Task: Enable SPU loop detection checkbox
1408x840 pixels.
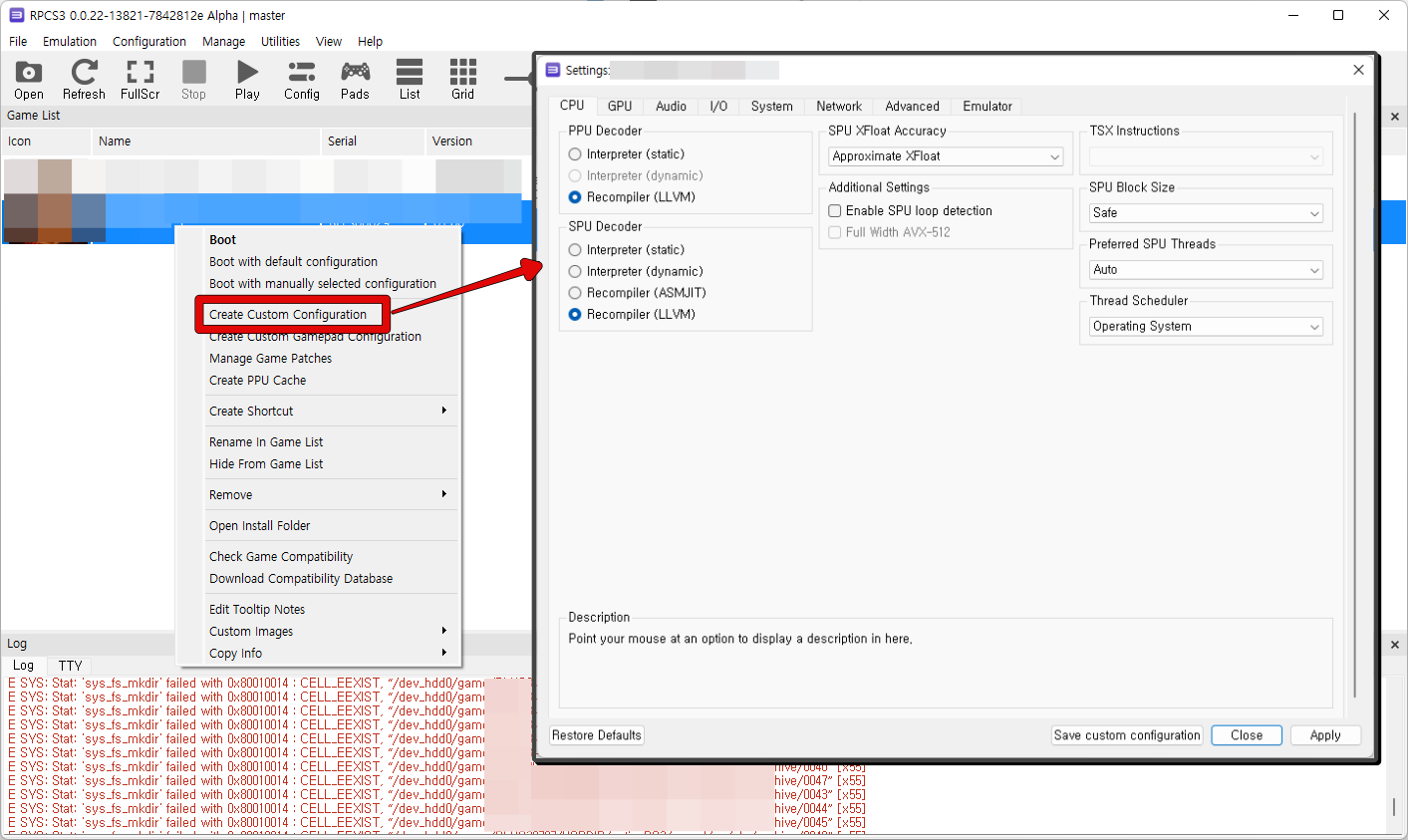Action: (911, 211)
